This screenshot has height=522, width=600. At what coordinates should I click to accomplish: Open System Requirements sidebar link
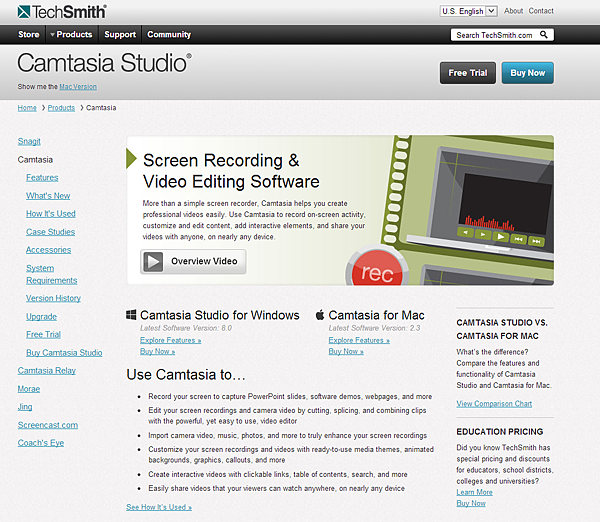point(52,274)
